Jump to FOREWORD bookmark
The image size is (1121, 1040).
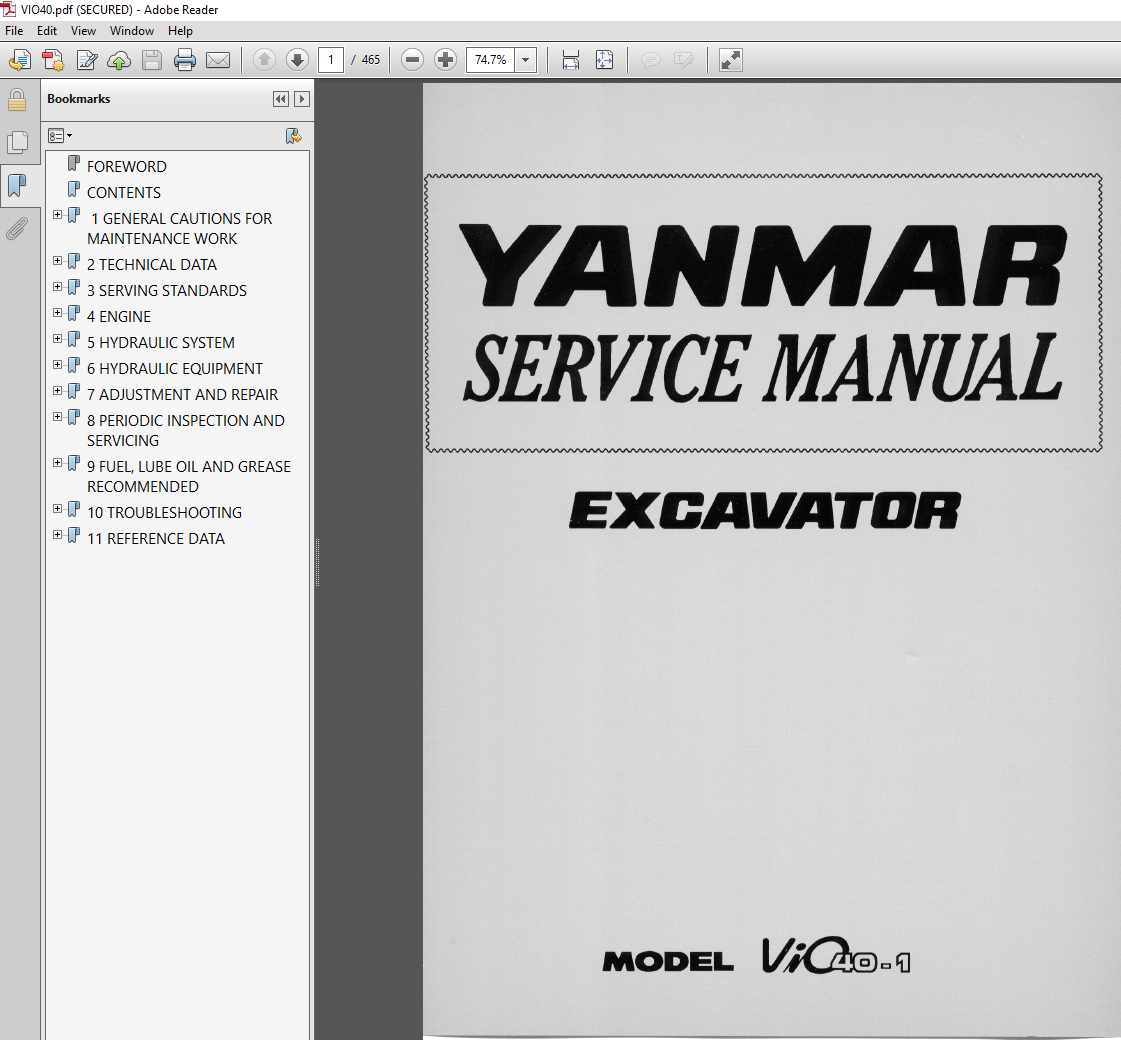point(127,167)
